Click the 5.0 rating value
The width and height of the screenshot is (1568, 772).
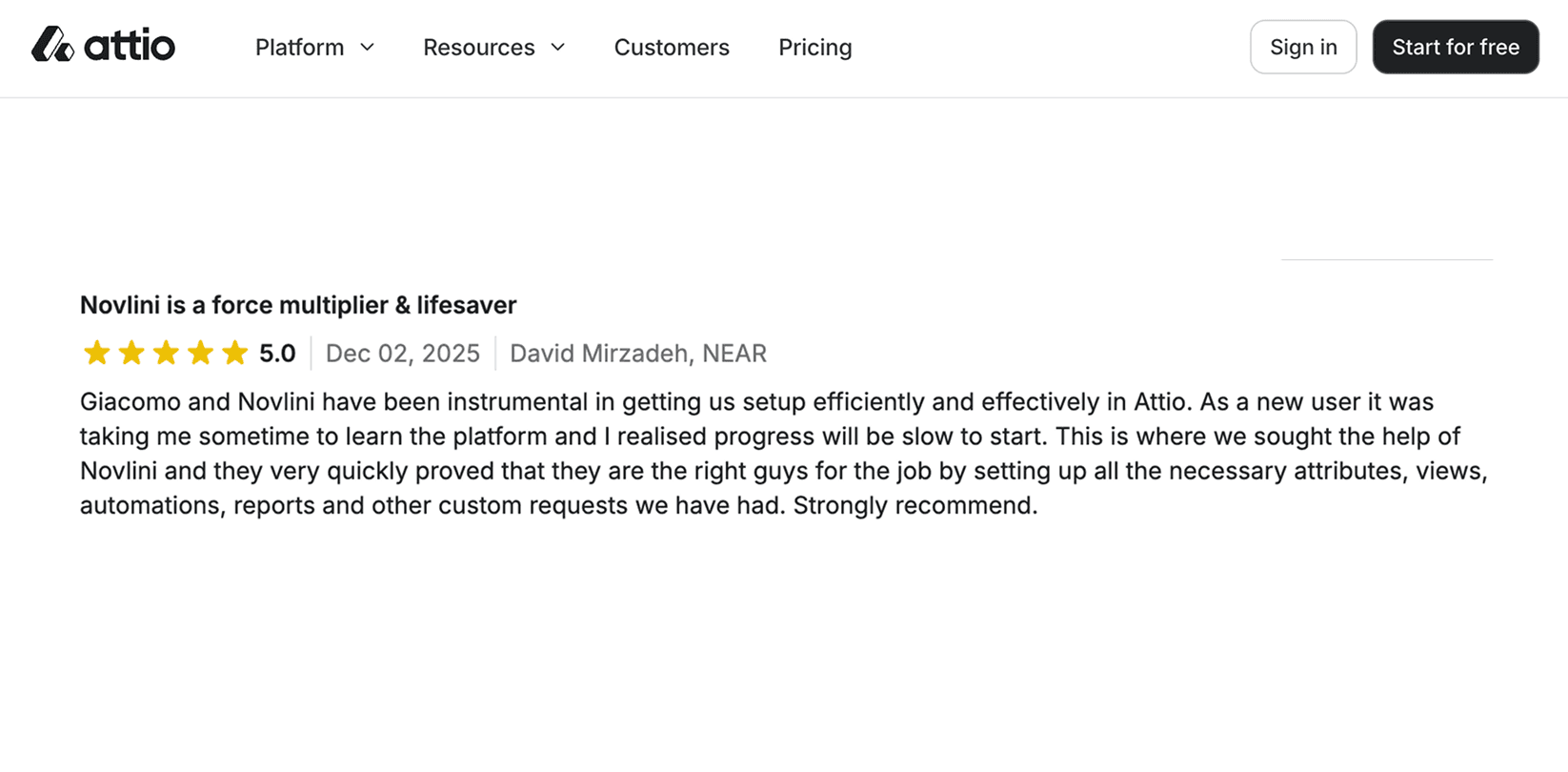278,353
